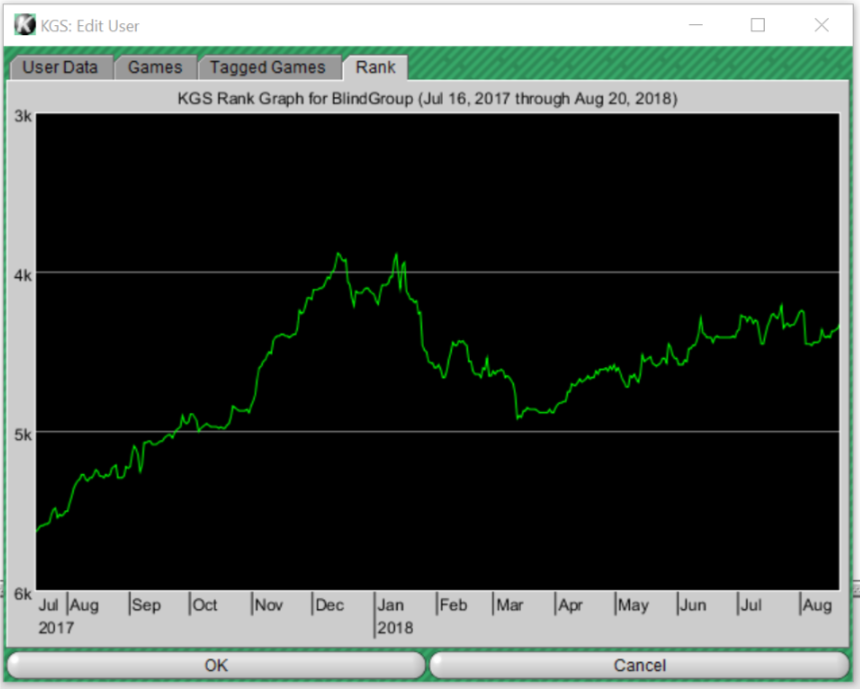Switch to the User Data tab
This screenshot has height=689, width=860.
coord(60,68)
